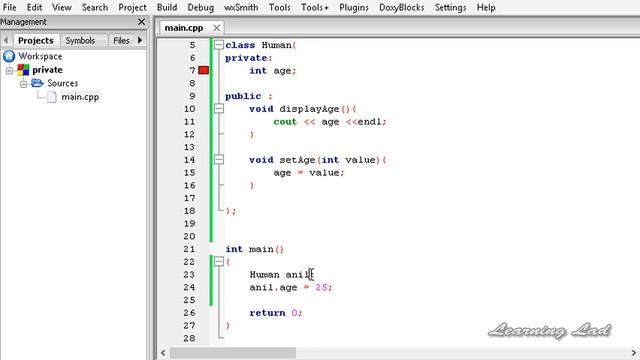Screen dimensions: 640x360
Task: Click 'setAge' function name
Action: coord(297,160)
